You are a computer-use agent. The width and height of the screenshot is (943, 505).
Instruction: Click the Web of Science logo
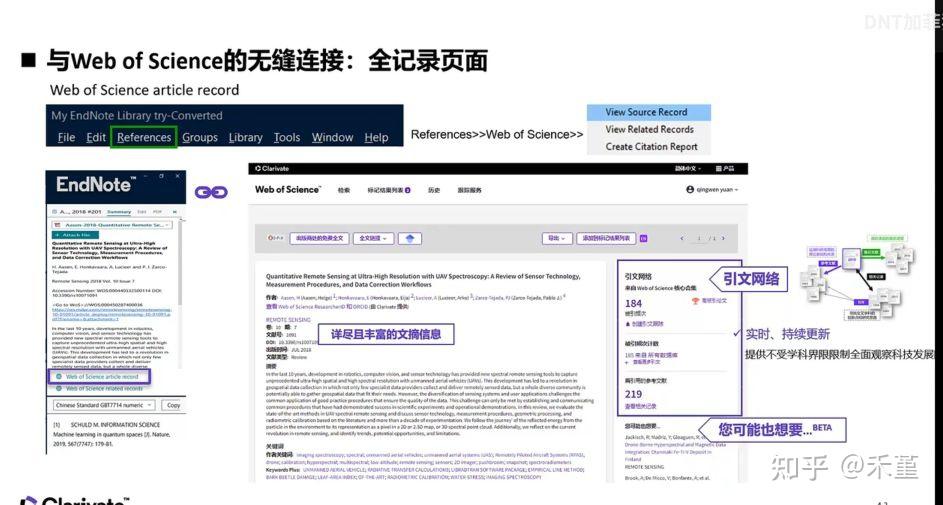(287, 189)
